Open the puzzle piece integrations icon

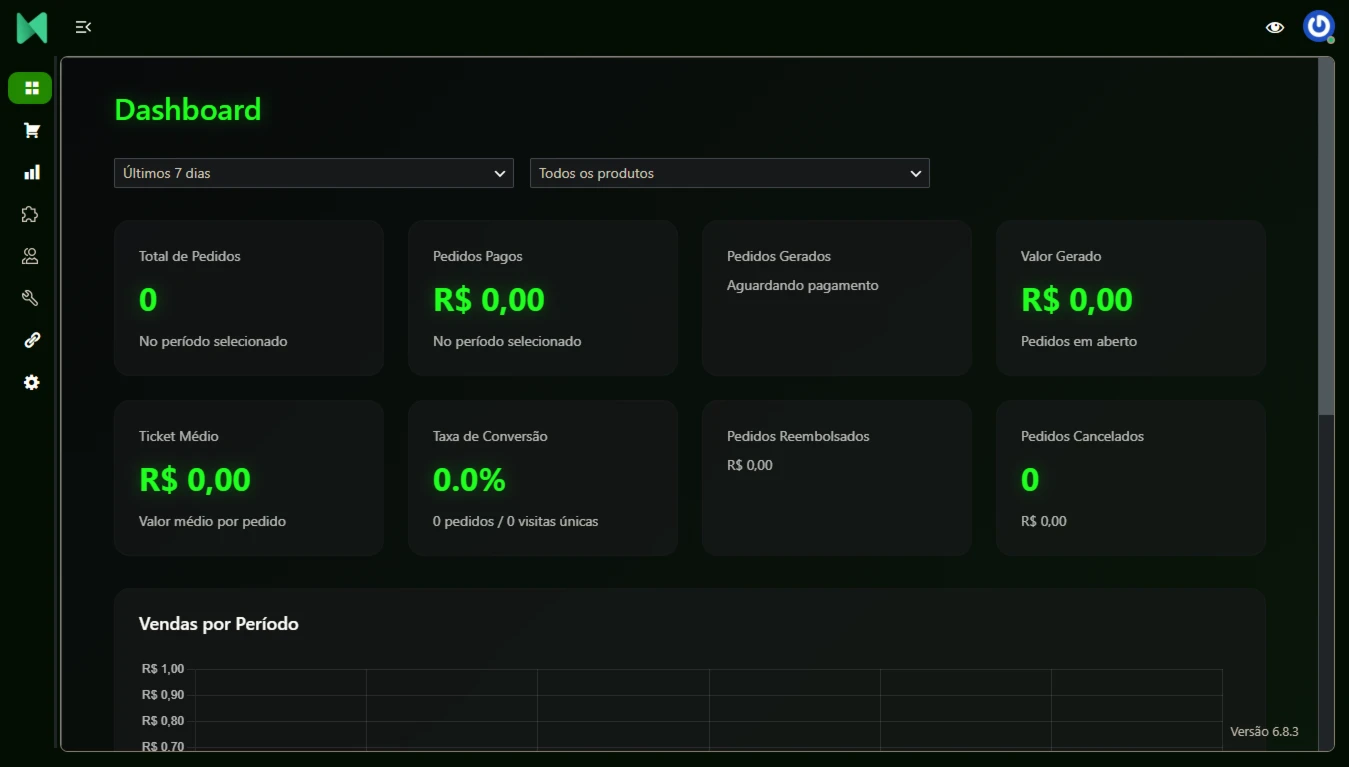(31, 215)
